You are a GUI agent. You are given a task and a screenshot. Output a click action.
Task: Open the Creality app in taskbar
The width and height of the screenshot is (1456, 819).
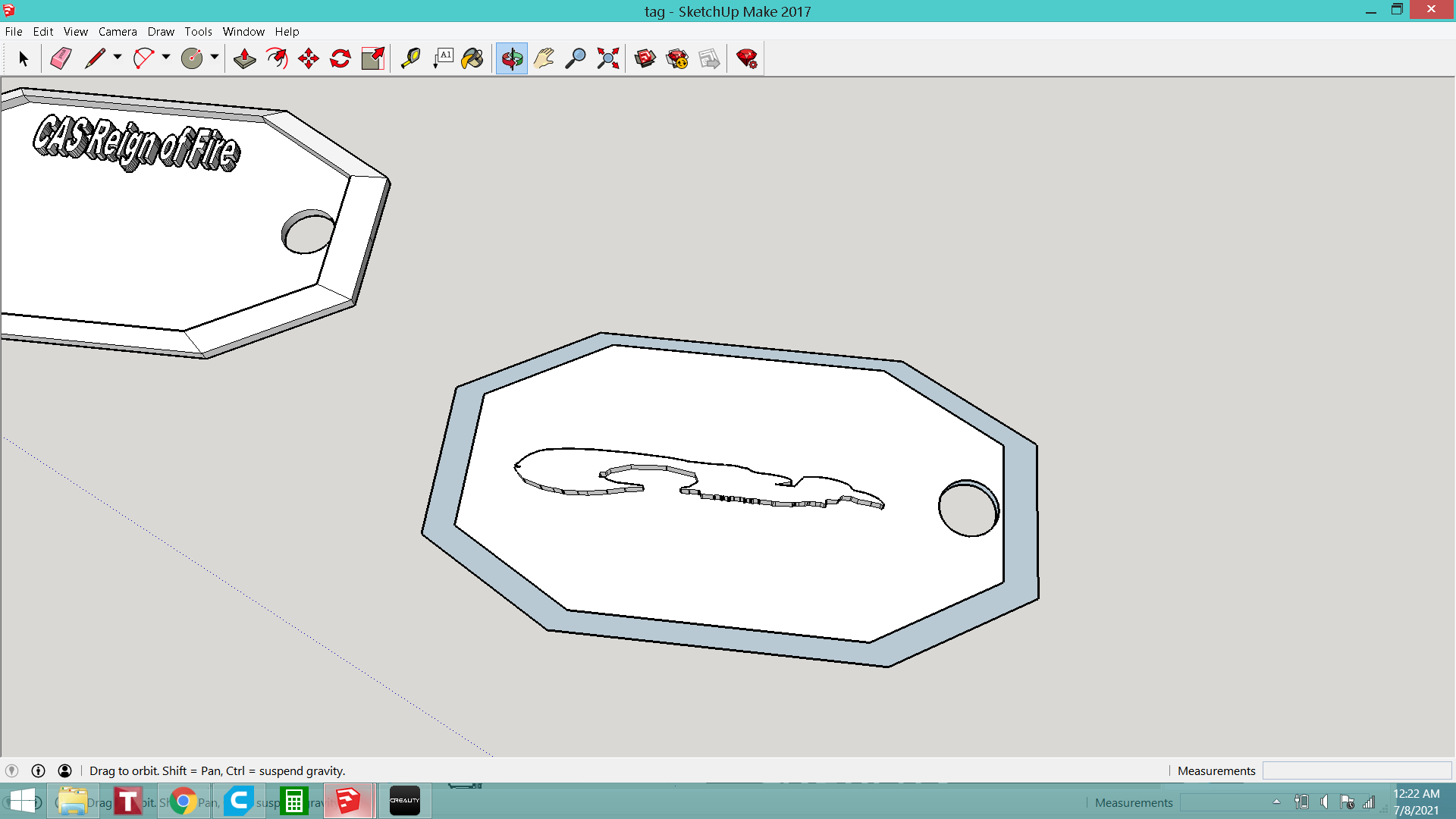[x=405, y=802]
